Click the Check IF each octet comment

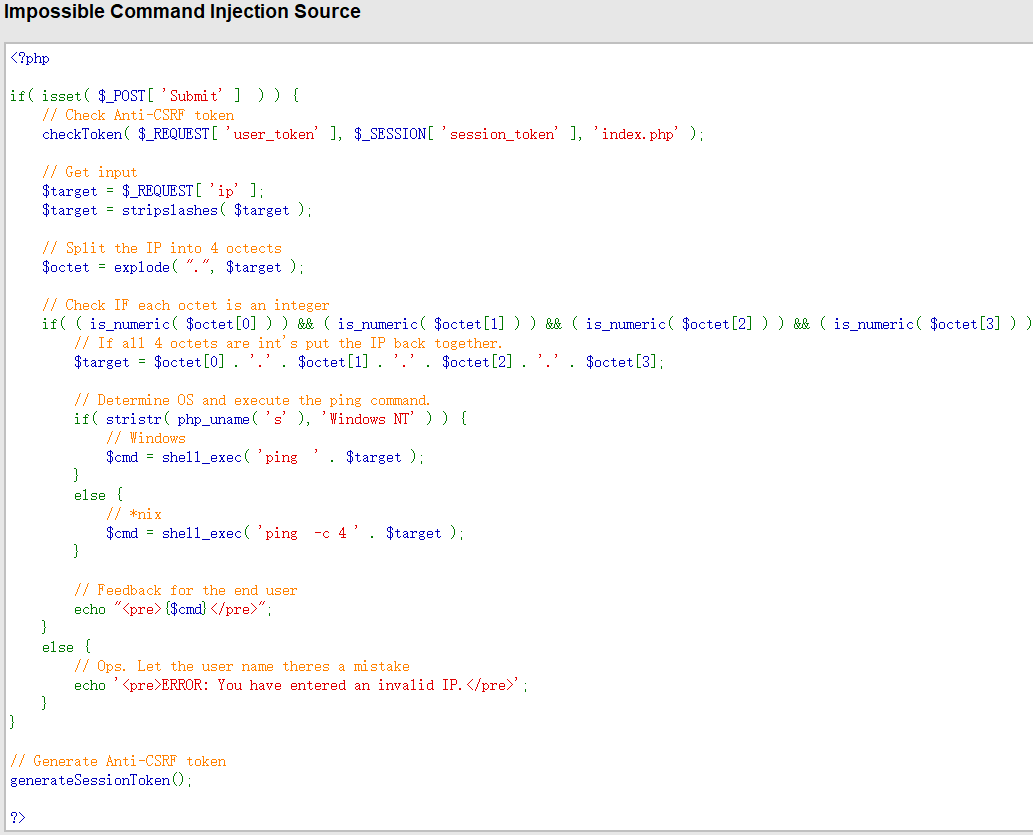point(186,305)
